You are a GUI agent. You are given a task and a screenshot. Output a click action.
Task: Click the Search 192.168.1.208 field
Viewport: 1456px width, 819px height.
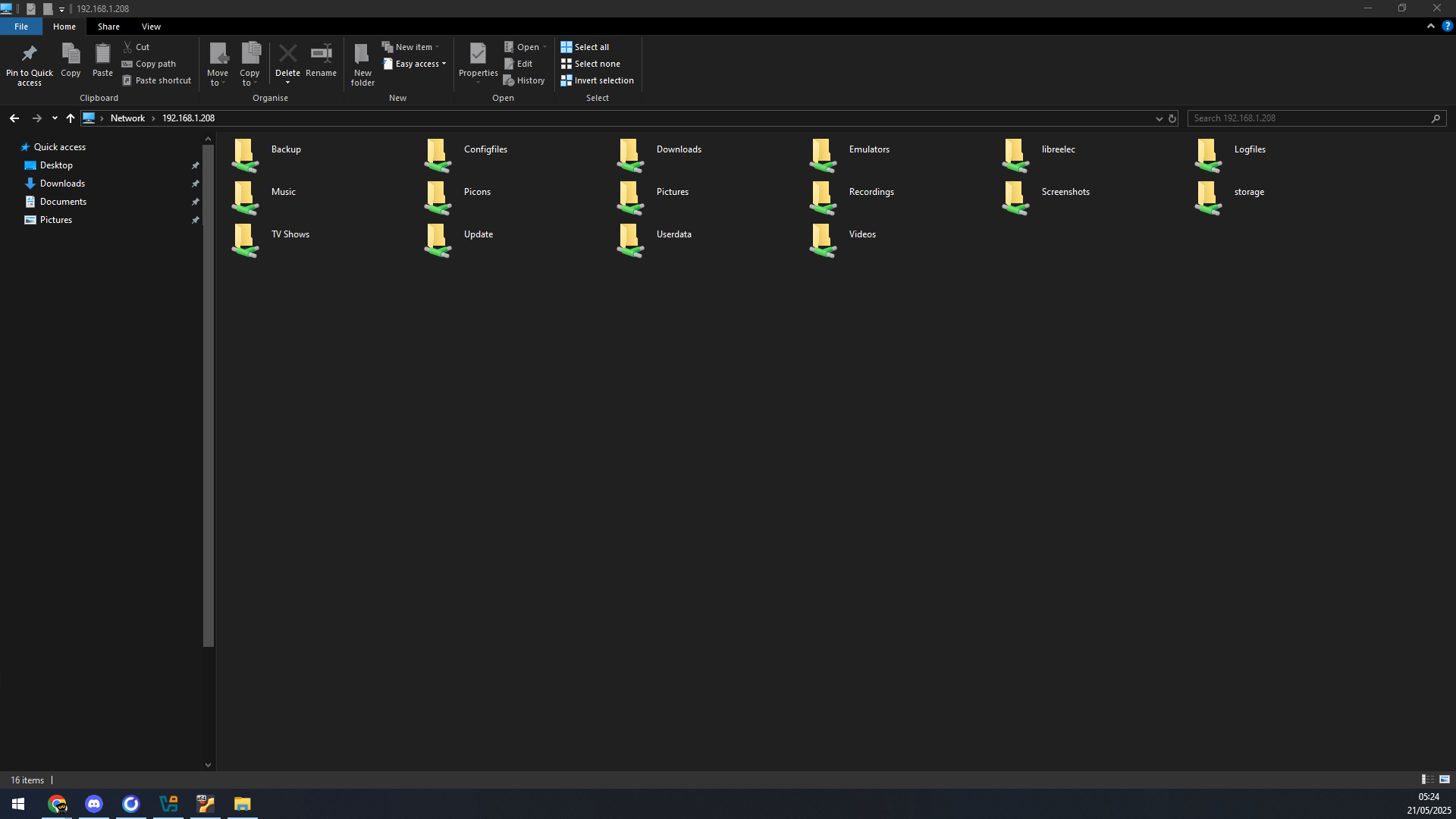1309,118
